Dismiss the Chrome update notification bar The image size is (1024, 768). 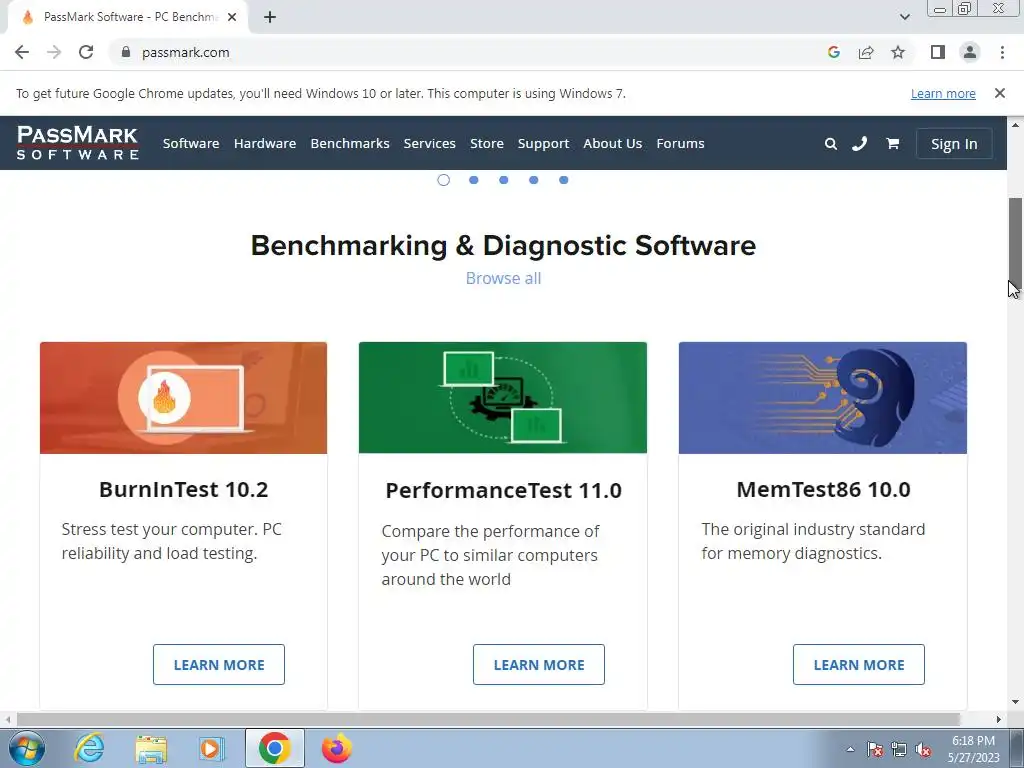pyautogui.click(x=1000, y=93)
